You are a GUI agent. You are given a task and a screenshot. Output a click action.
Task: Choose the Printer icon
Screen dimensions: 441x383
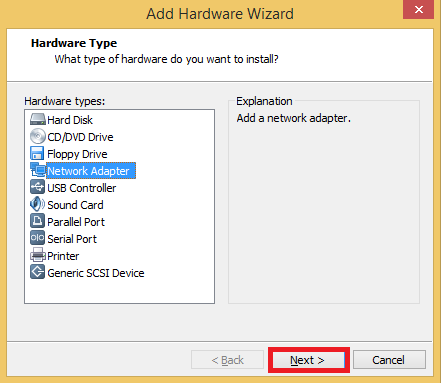(x=38, y=255)
